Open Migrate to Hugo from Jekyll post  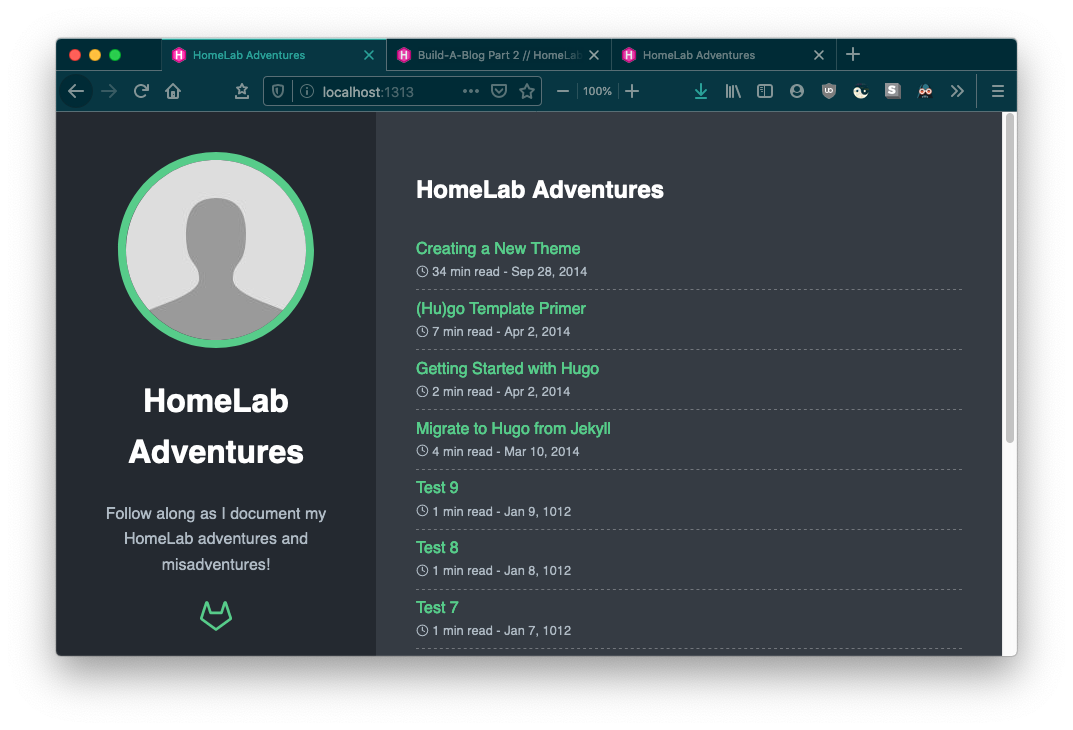point(513,428)
